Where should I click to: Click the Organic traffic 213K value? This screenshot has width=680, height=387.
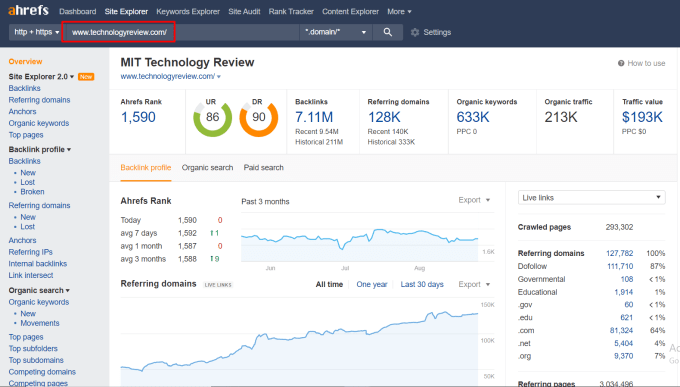click(x=561, y=117)
